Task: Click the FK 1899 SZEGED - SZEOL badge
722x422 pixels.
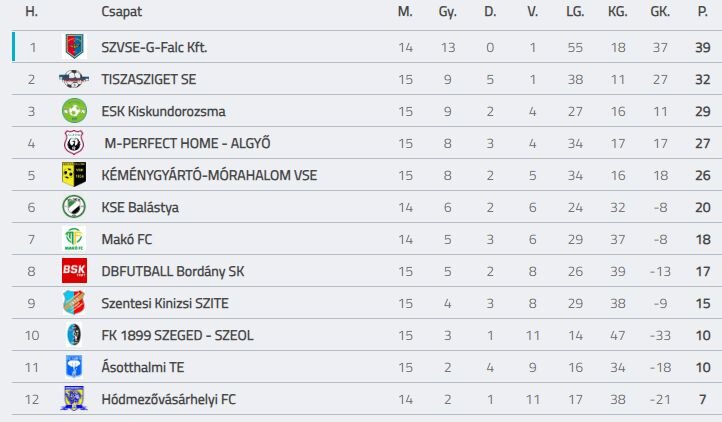Action: tap(74, 335)
